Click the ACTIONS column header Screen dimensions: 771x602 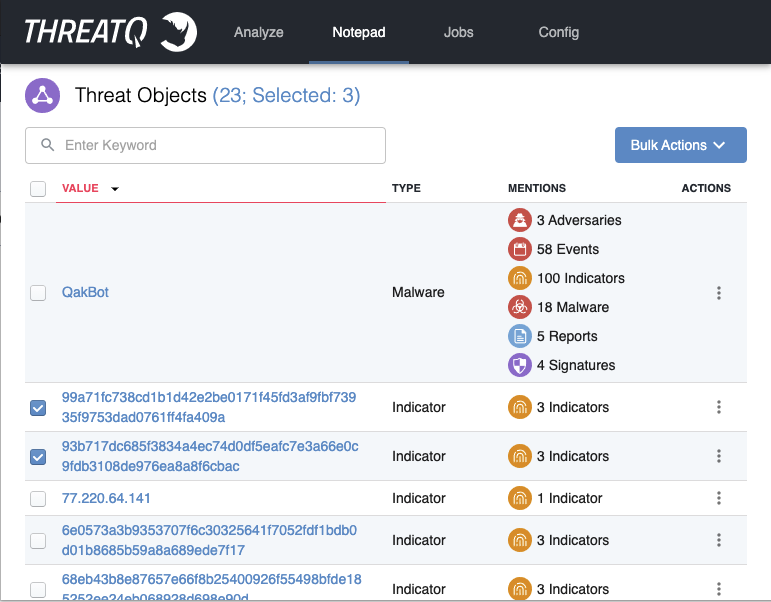pyautogui.click(x=706, y=188)
